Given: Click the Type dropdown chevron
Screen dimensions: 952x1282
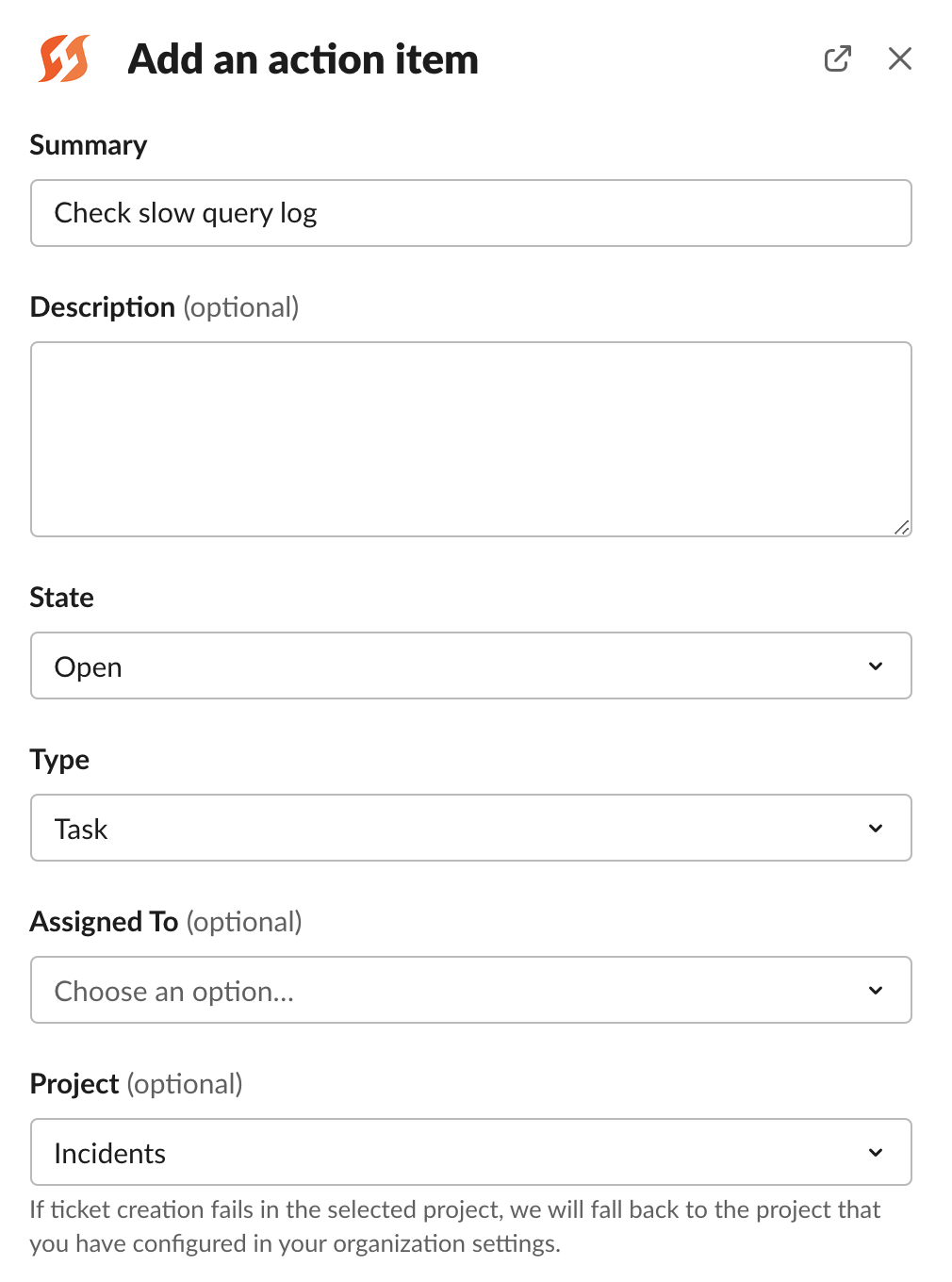Looking at the screenshot, I should coord(876,828).
